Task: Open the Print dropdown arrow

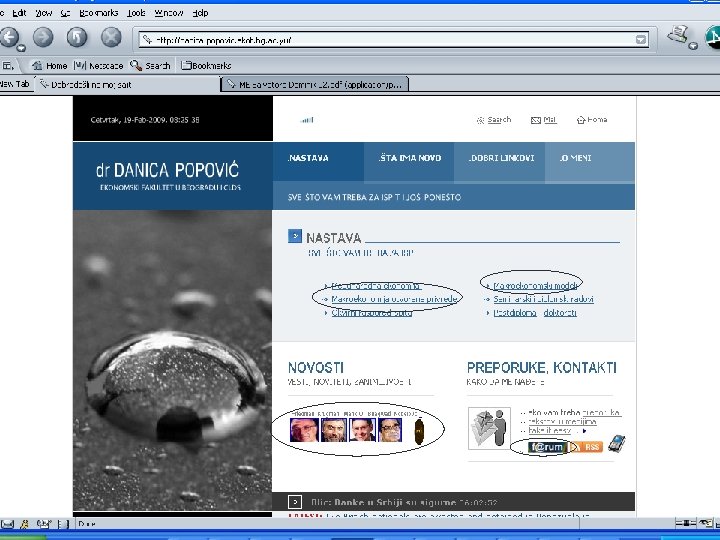Action: 693,45
